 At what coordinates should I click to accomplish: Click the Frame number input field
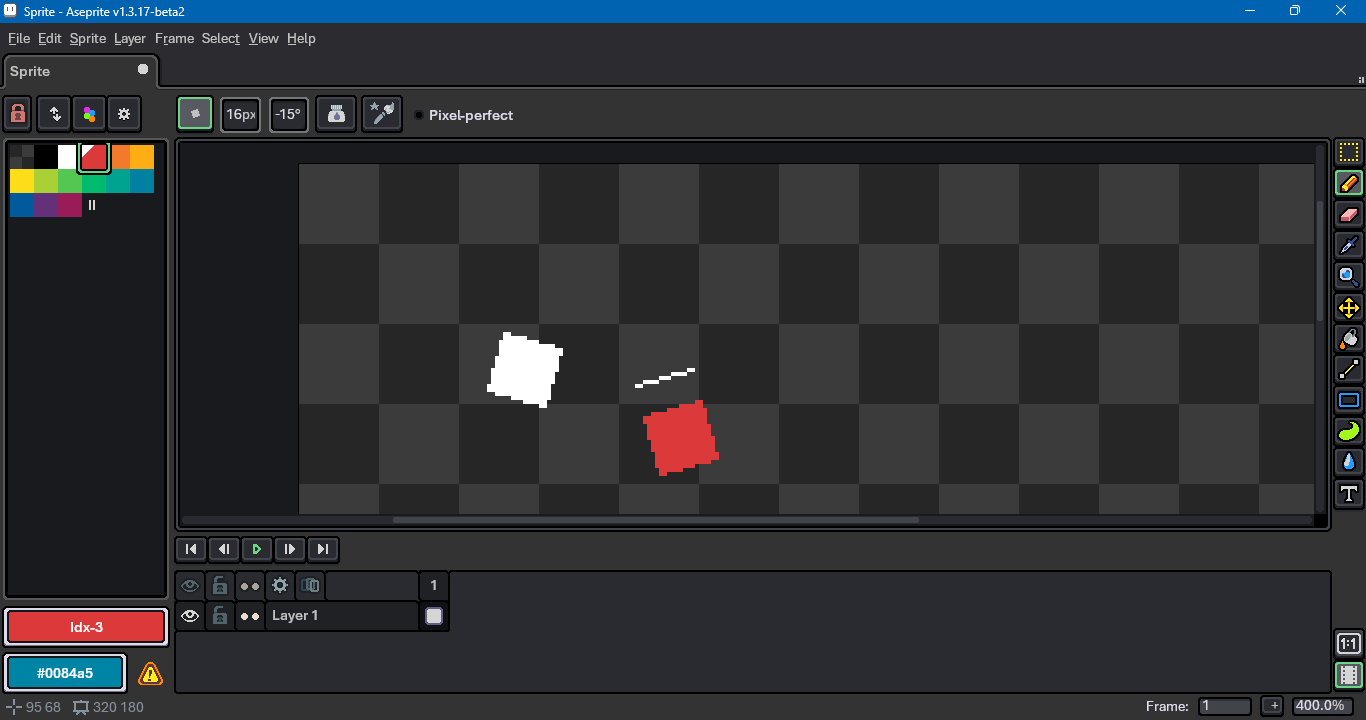(1225, 706)
